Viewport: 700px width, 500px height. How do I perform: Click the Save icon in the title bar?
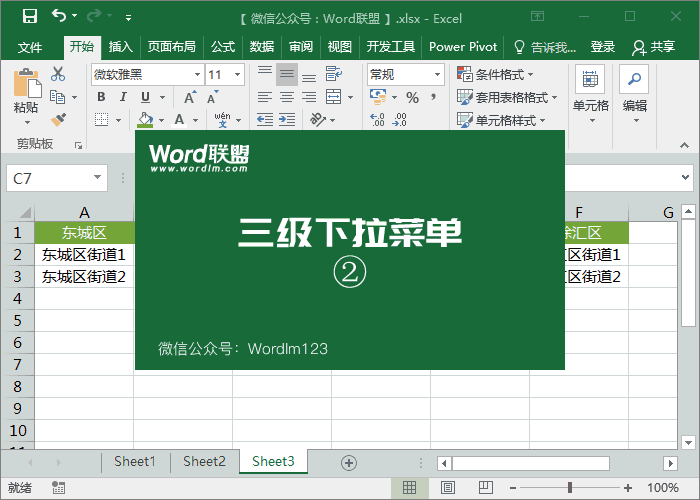[30, 17]
